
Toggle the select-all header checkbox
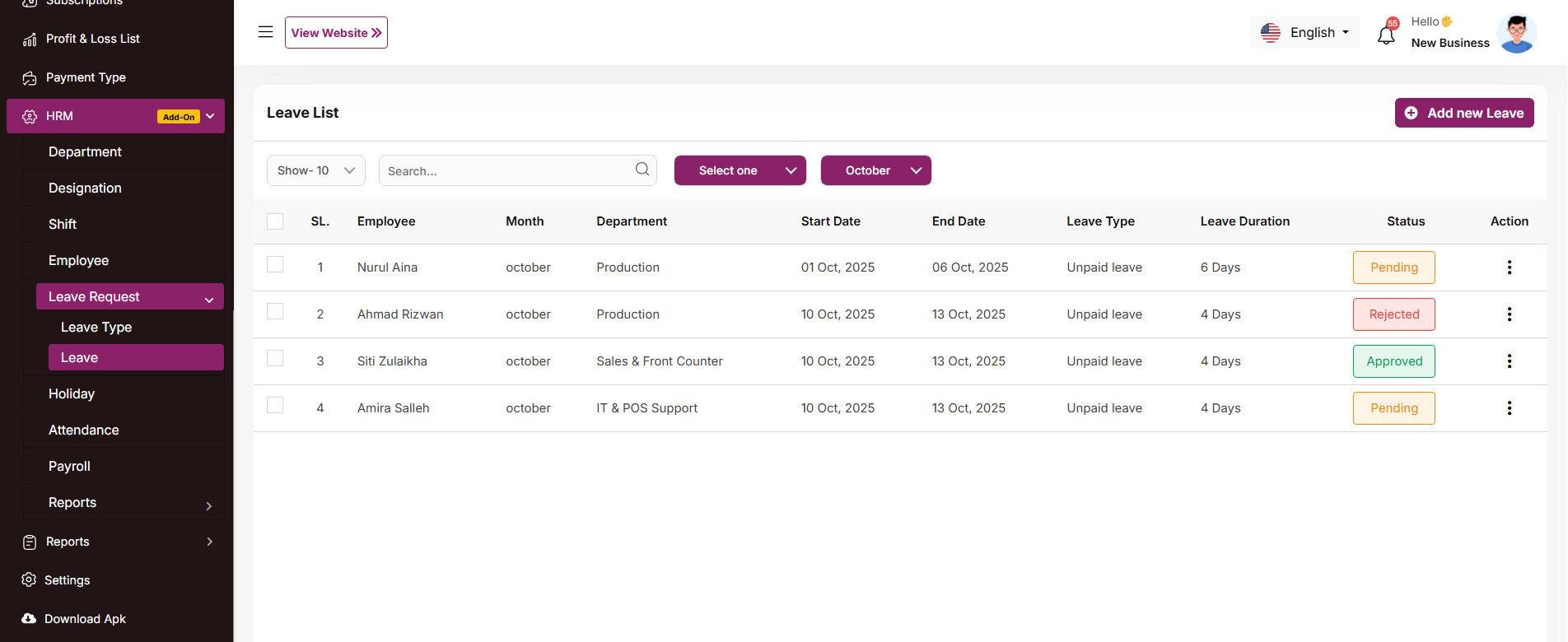tap(275, 221)
